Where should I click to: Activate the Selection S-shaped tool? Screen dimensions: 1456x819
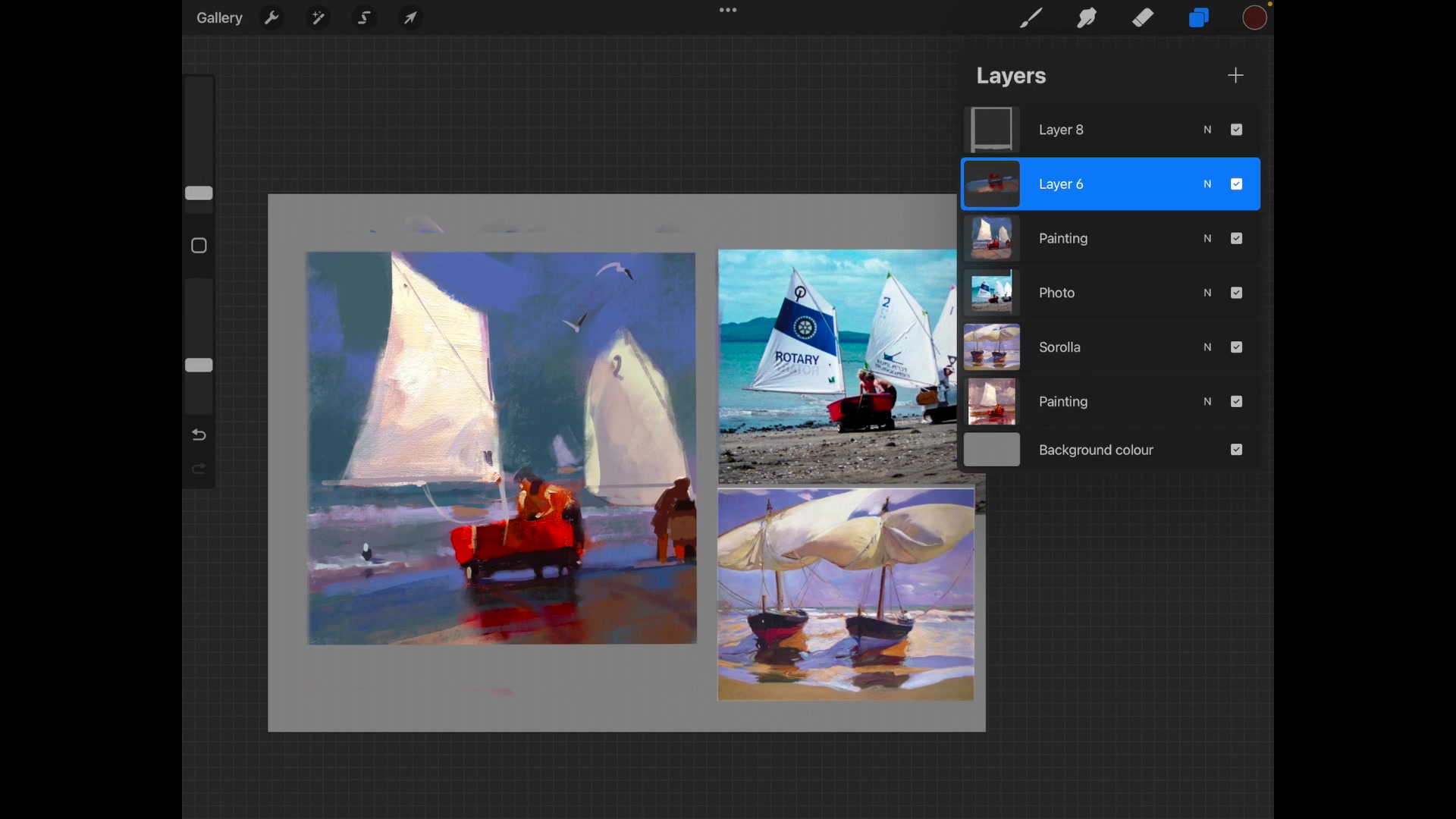point(364,17)
